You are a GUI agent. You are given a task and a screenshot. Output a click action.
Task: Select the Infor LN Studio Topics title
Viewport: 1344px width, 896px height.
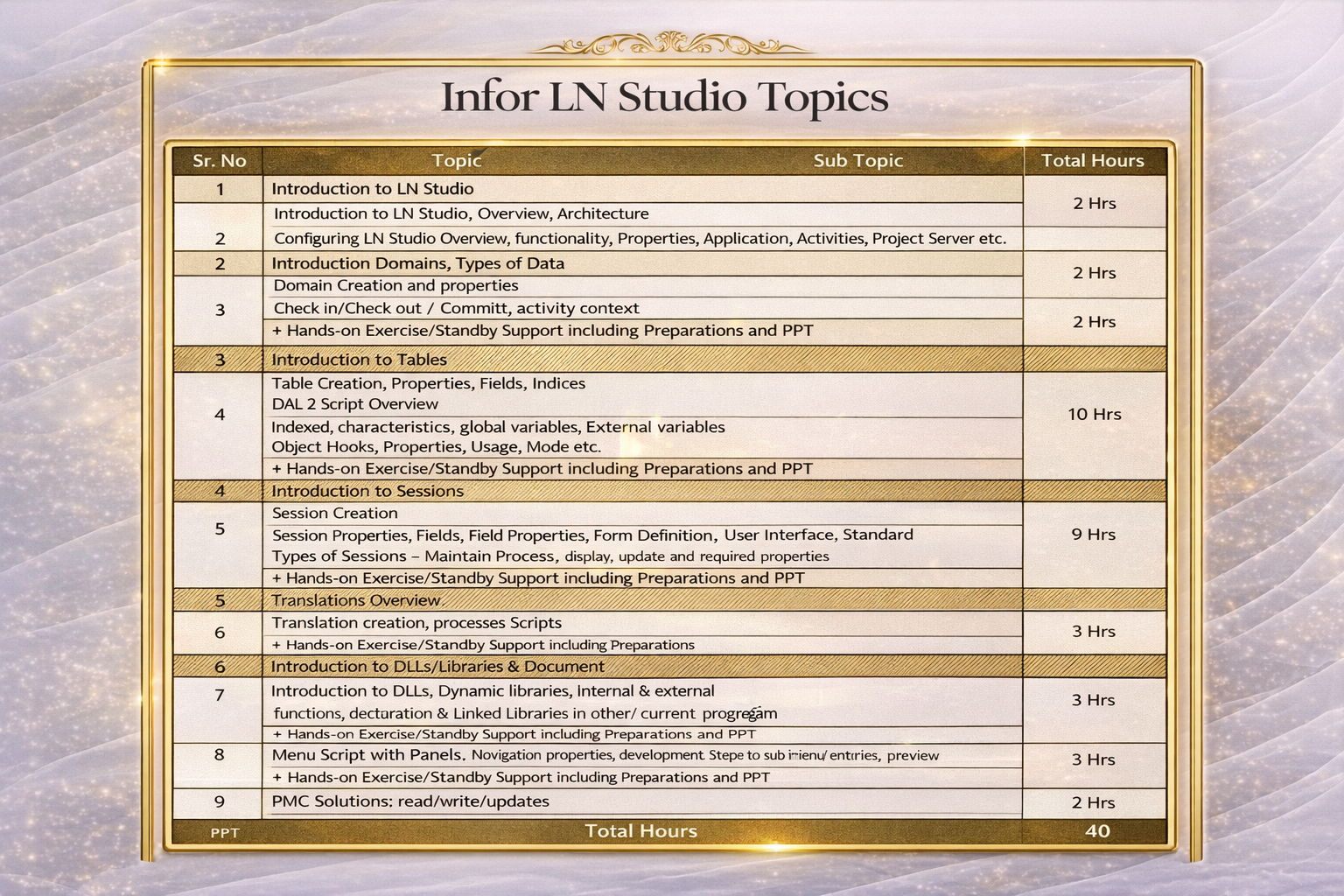(665, 98)
